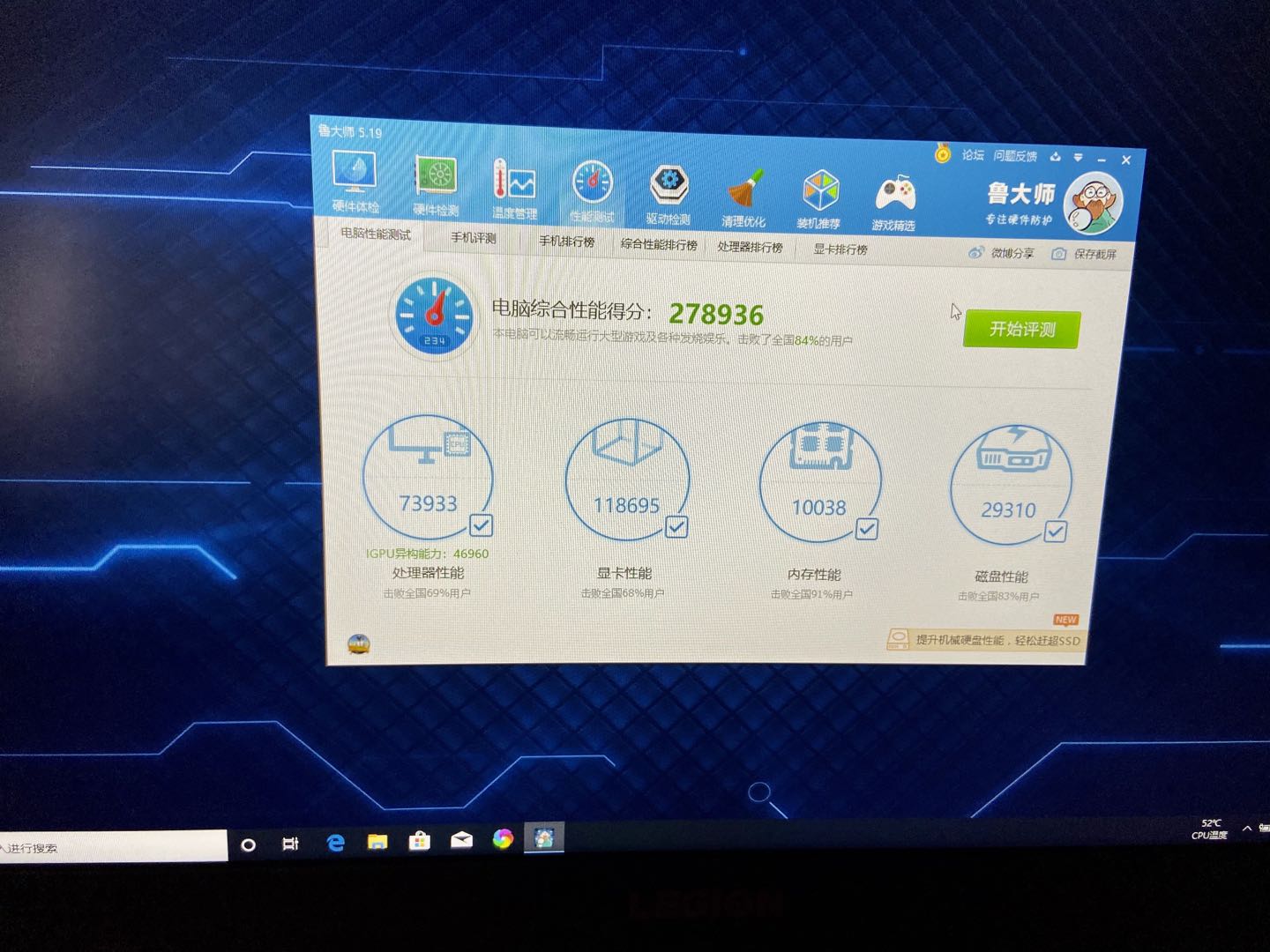
Task: Click the speedometer gauge icon beside the score
Action: 434,316
